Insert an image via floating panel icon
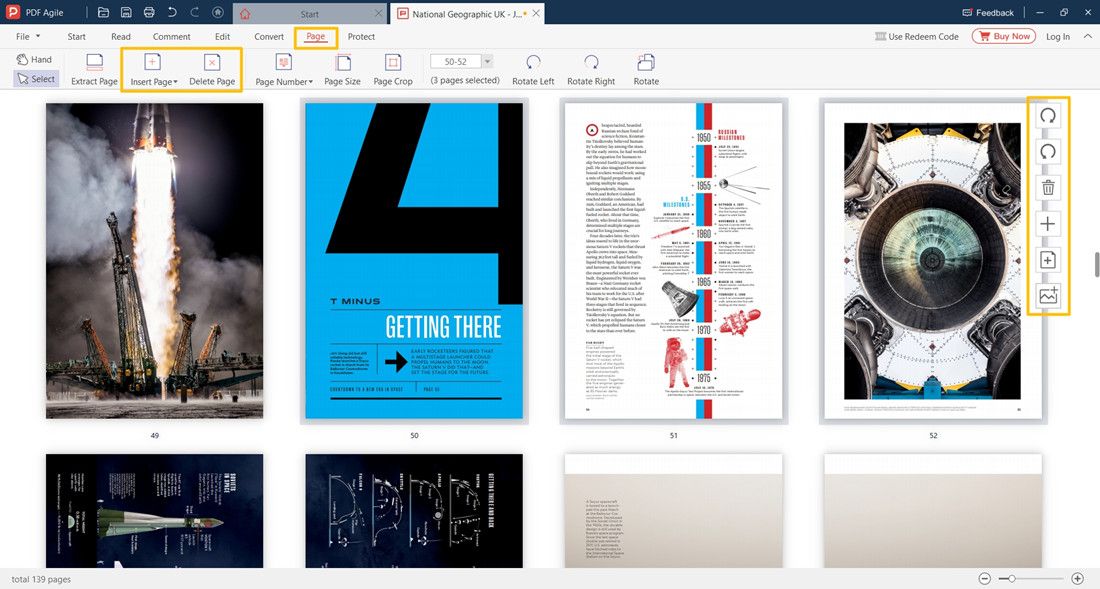This screenshot has width=1100, height=589. tap(1047, 295)
